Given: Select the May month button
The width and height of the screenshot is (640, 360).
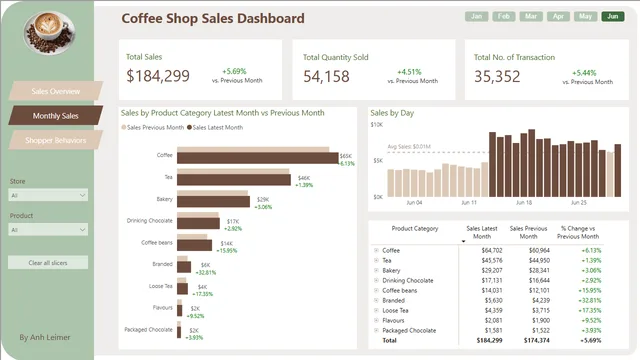Looking at the screenshot, I should [585, 16].
